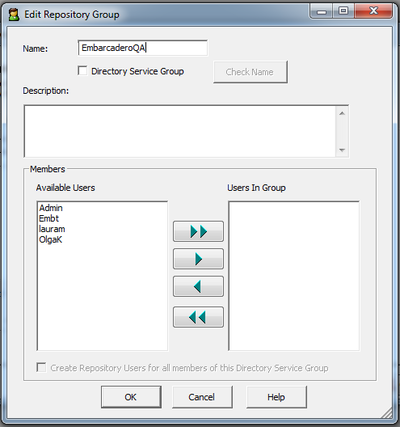The height and width of the screenshot is (427, 400).
Task: Click the Cancel button
Action: point(202,397)
